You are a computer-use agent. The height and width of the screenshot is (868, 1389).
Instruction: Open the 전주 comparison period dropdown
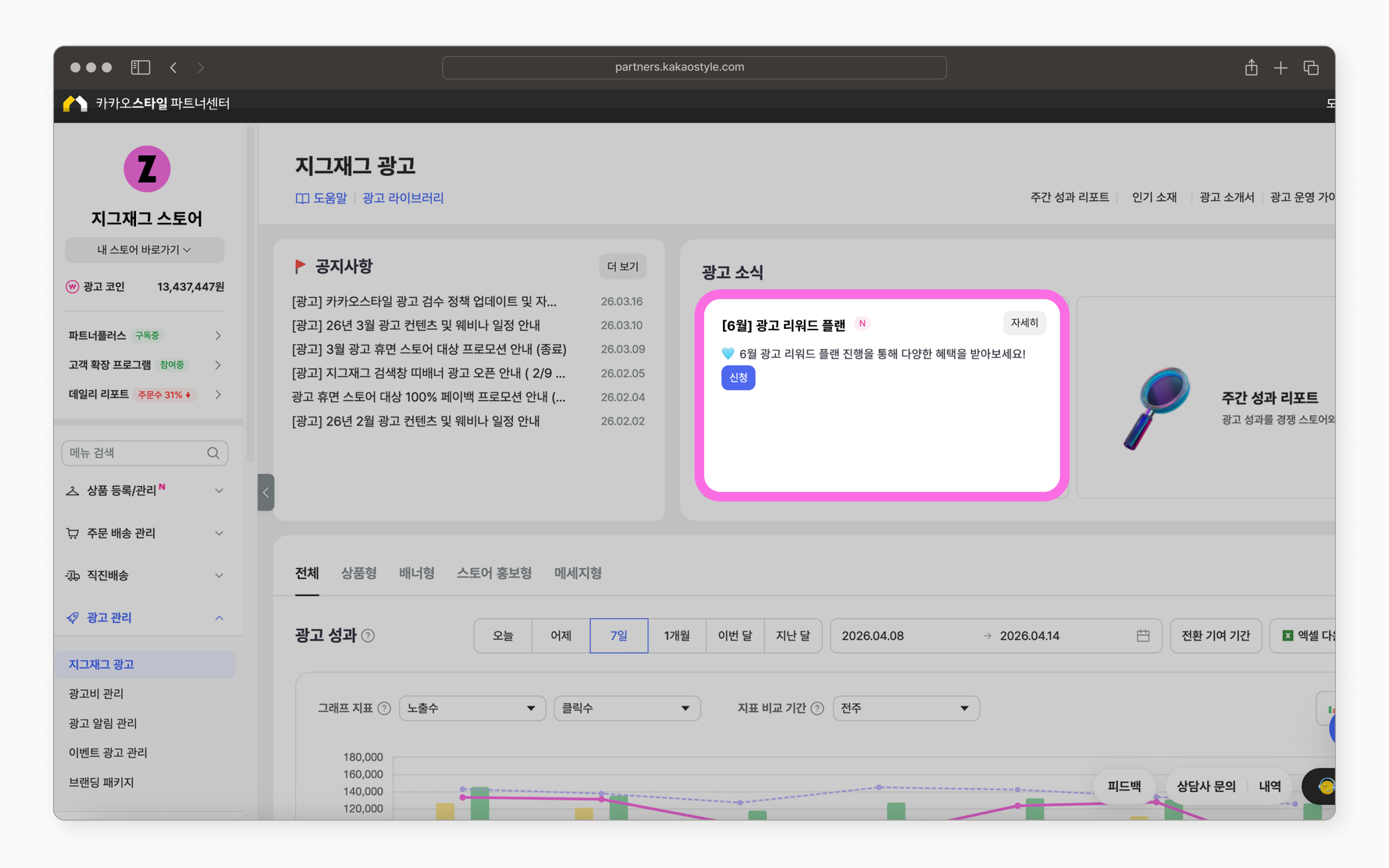(x=906, y=708)
